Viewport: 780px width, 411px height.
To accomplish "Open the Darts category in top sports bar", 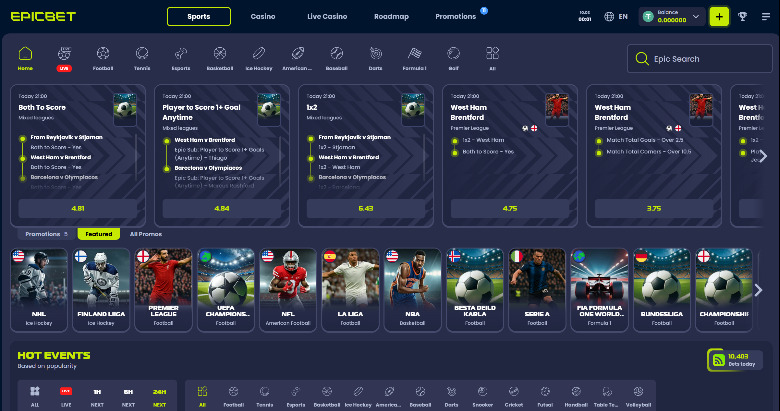I will click(375, 56).
